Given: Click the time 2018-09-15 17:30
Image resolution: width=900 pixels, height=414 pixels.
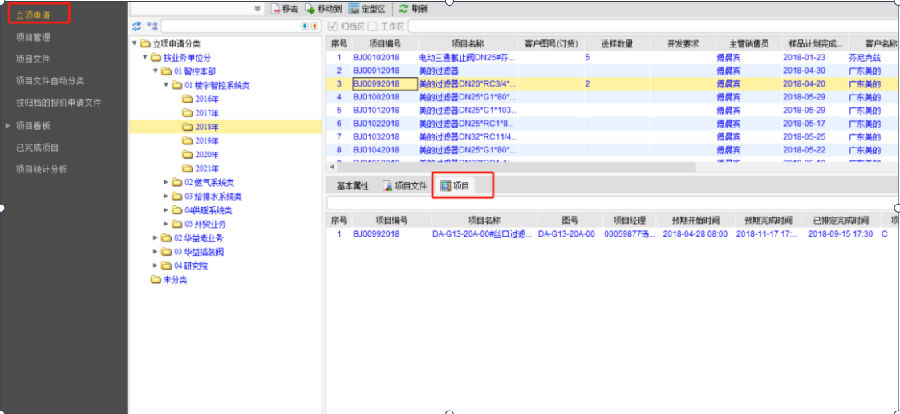Looking at the screenshot, I should 840,234.
